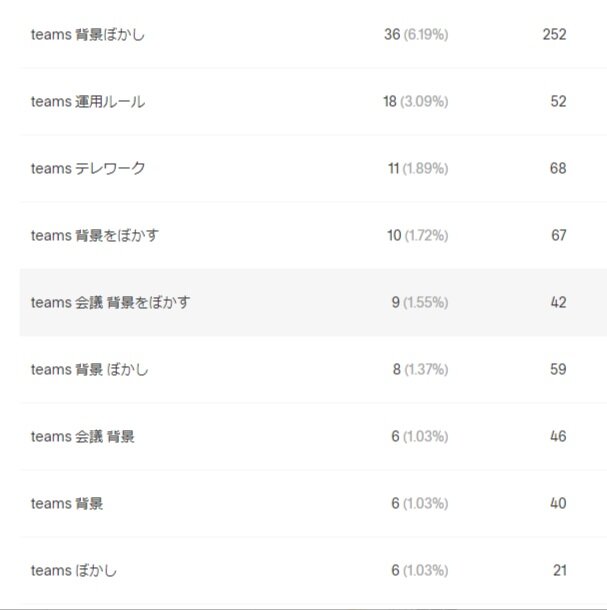The width and height of the screenshot is (607, 610).
Task: Open the 'teams 背景' query with 40 impressions
Action: (67, 504)
